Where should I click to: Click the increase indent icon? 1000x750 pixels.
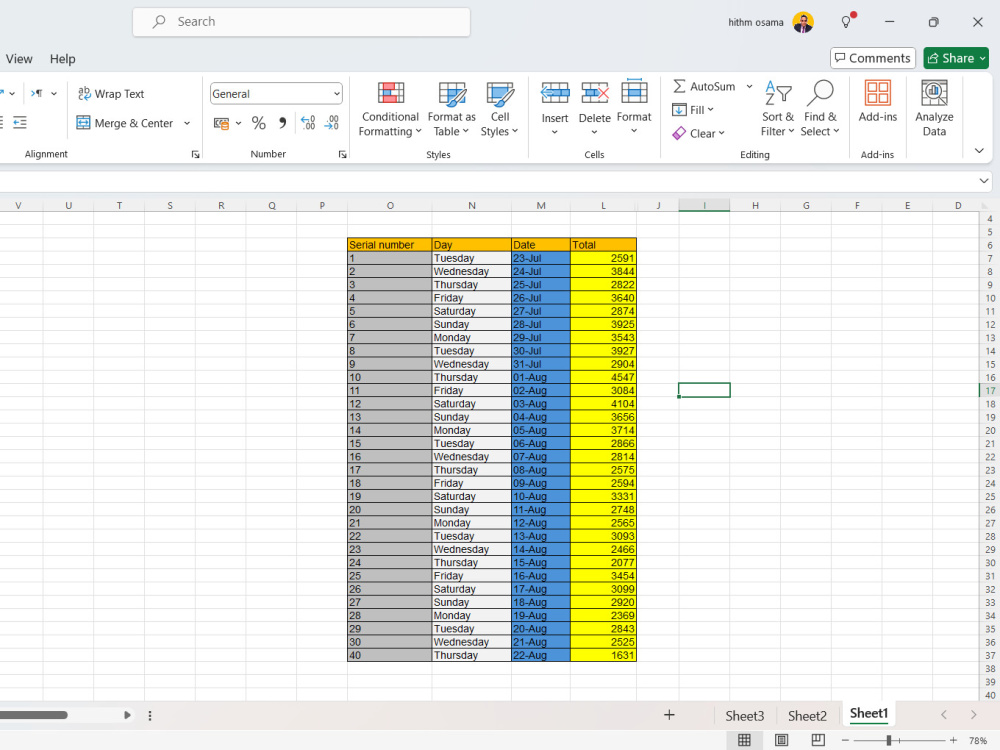click(20, 122)
